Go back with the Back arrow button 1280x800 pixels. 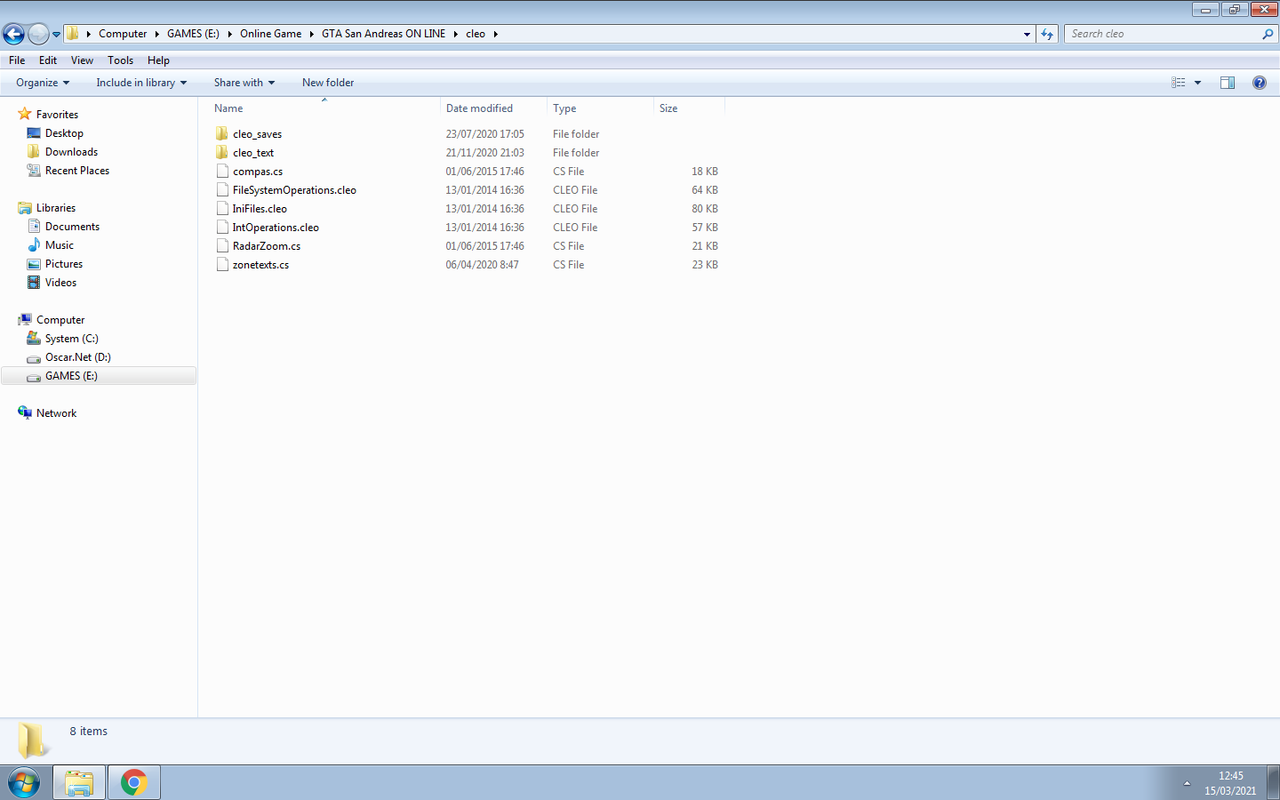[14, 34]
